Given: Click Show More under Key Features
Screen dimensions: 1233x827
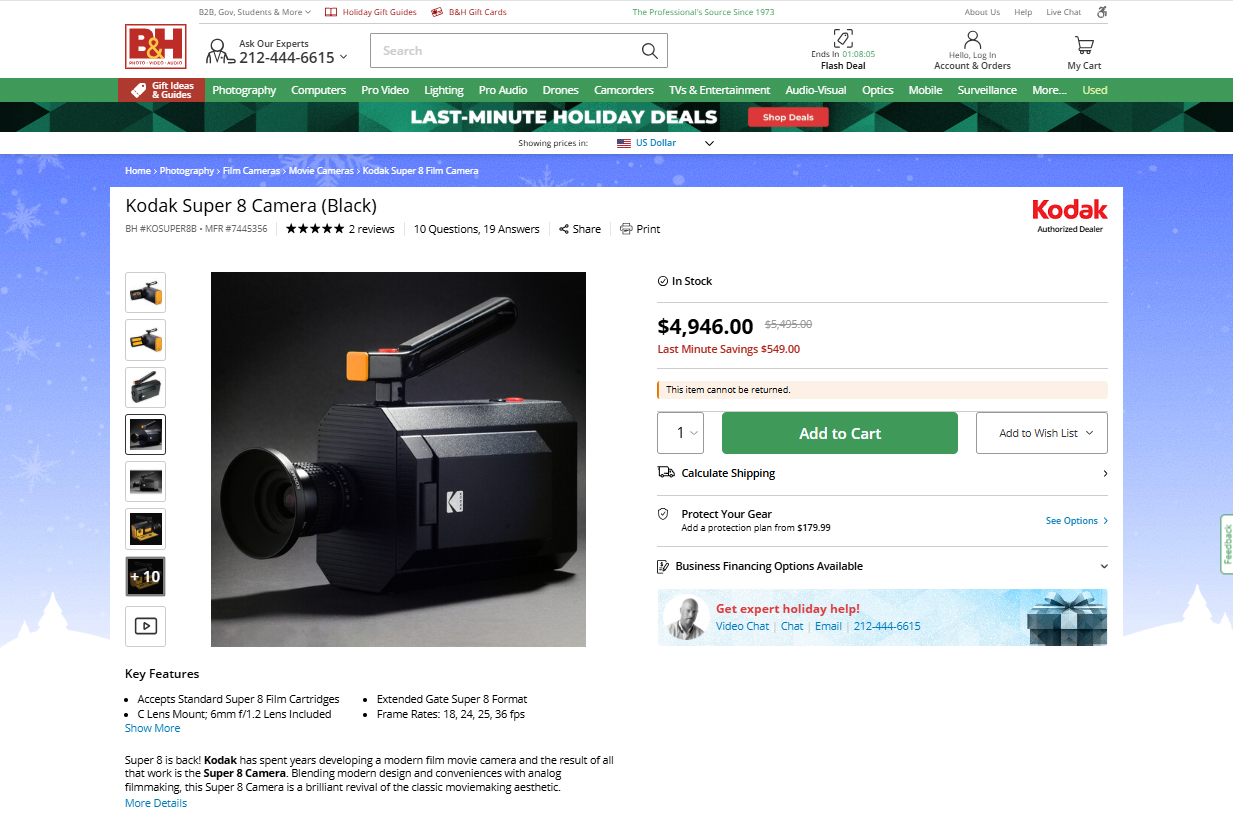Looking at the screenshot, I should click(x=152, y=728).
